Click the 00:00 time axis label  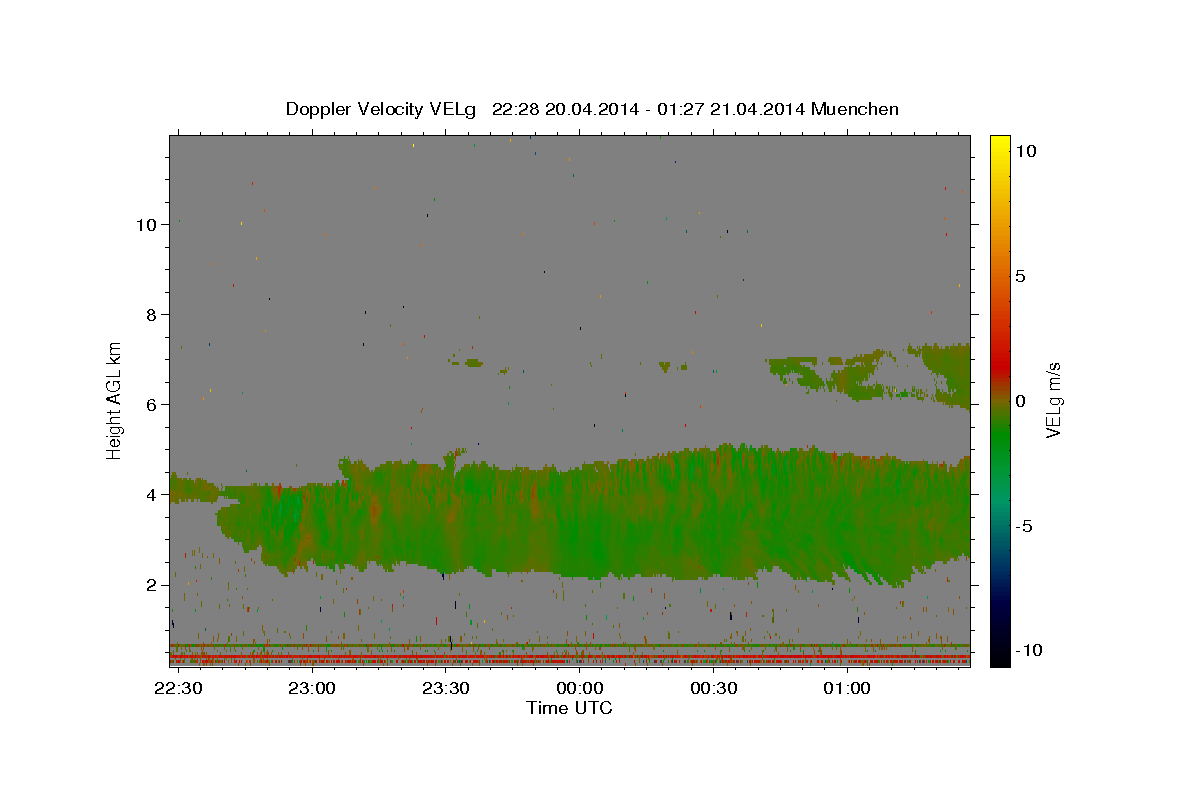[579, 688]
